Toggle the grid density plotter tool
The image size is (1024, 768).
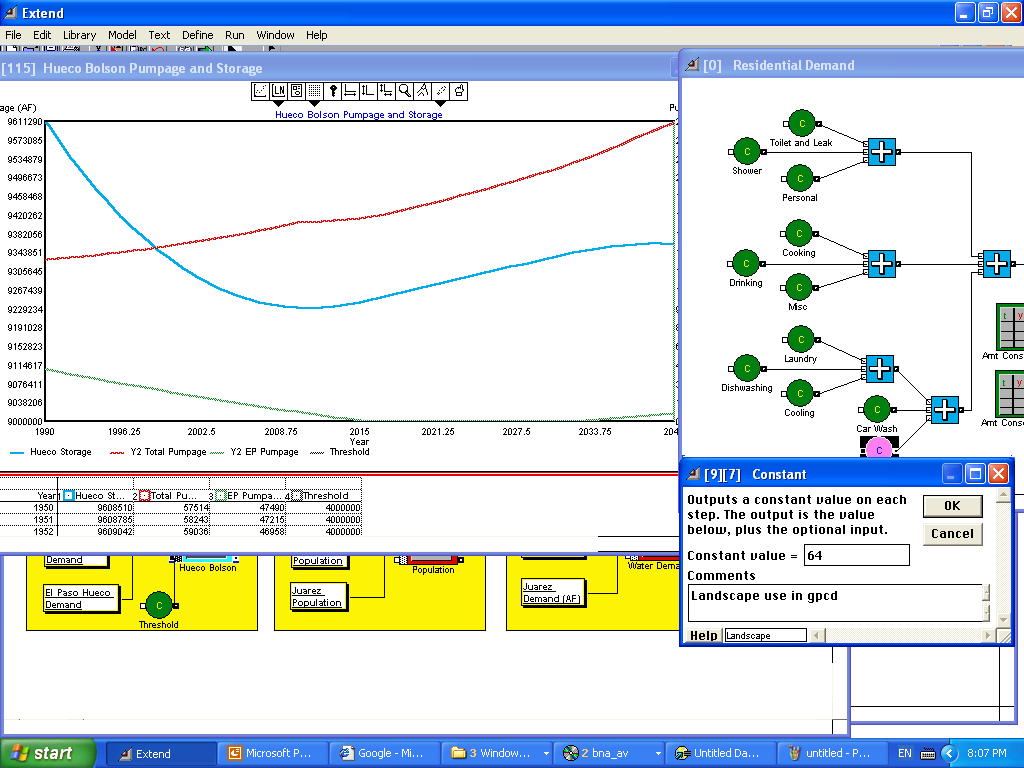314,91
